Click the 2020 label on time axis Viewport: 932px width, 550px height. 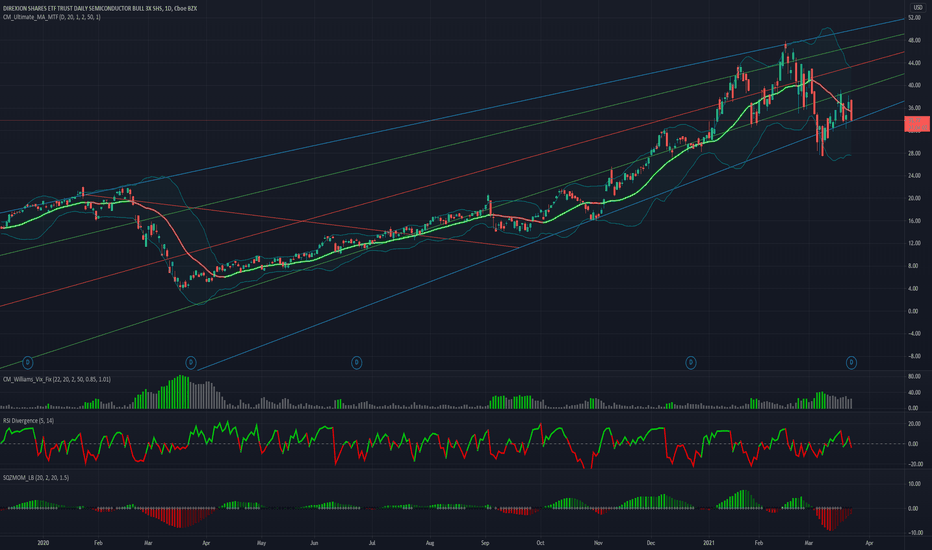(x=43, y=543)
